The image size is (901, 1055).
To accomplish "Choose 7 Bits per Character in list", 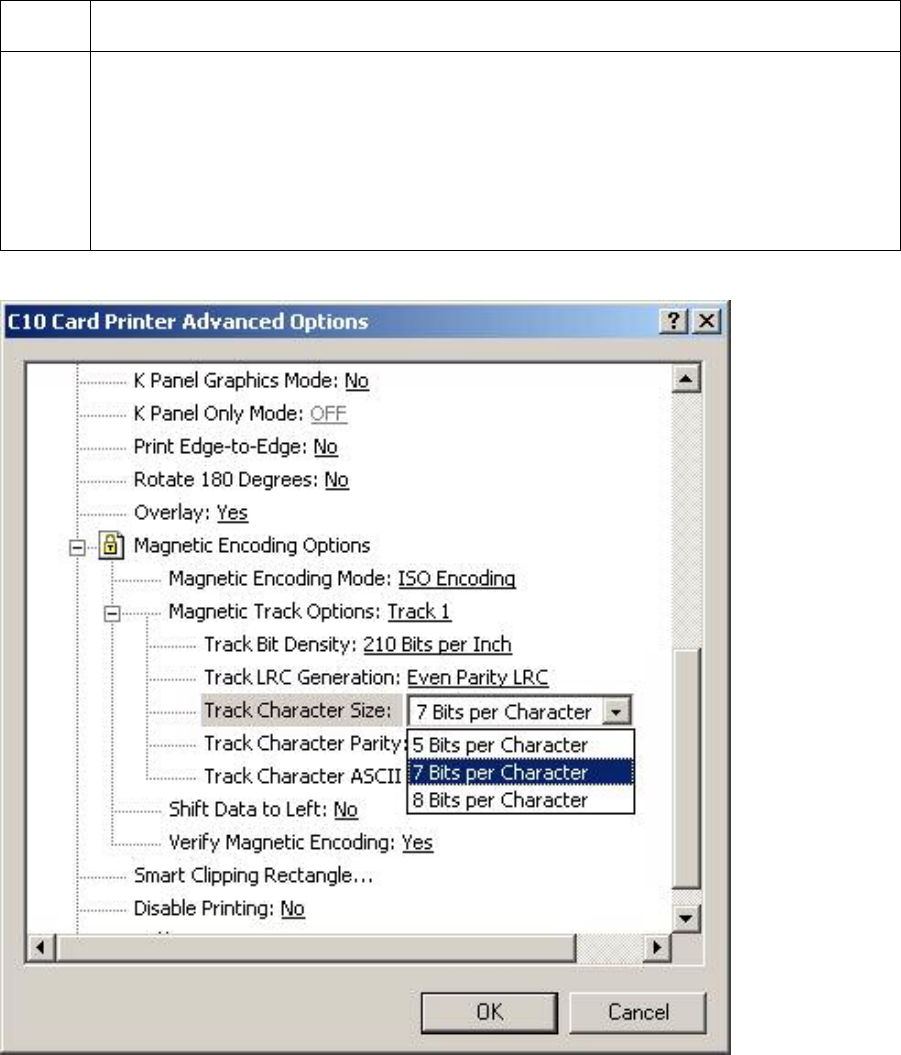I will [x=521, y=772].
